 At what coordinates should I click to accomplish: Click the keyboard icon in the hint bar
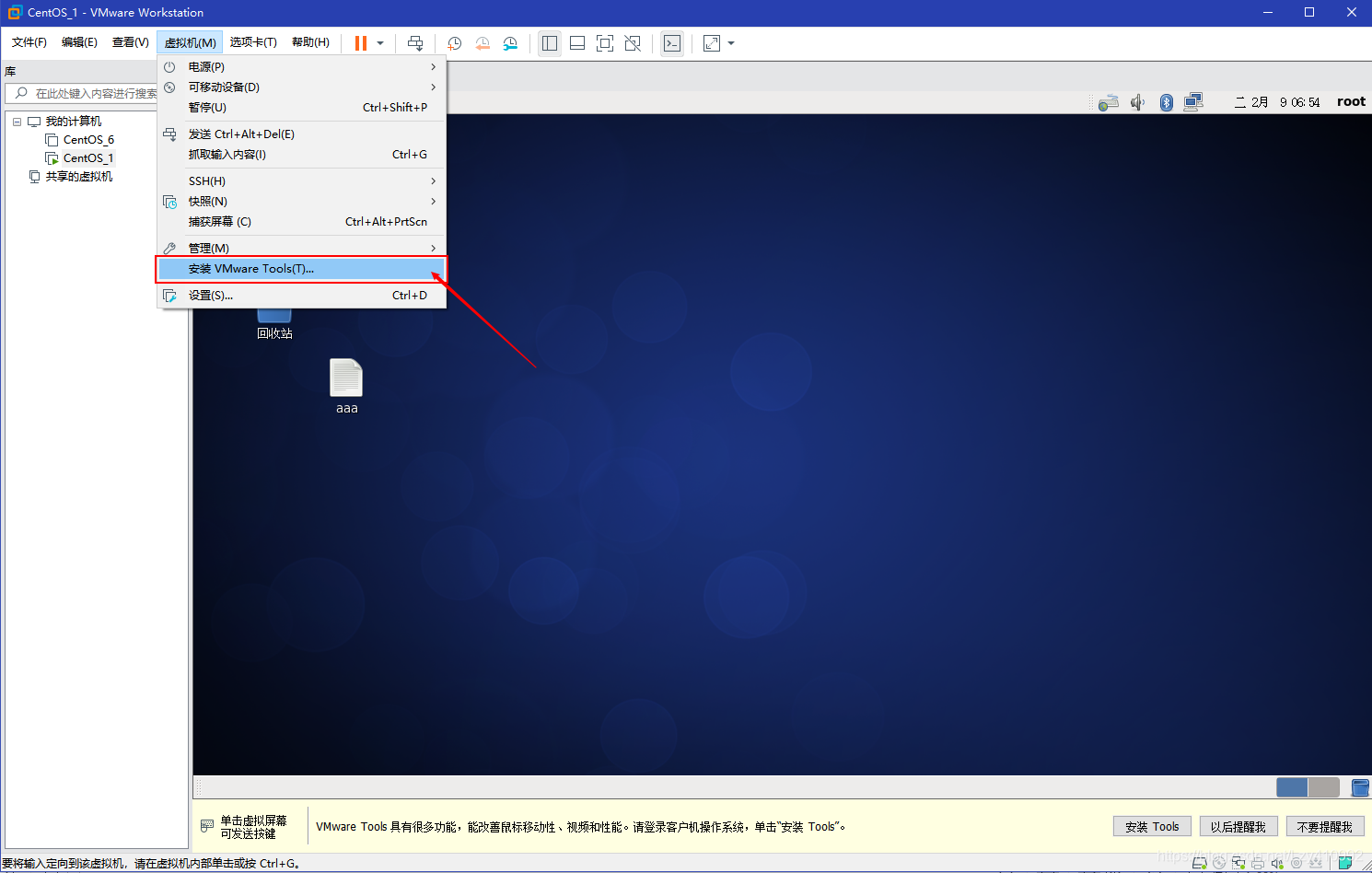(207, 827)
